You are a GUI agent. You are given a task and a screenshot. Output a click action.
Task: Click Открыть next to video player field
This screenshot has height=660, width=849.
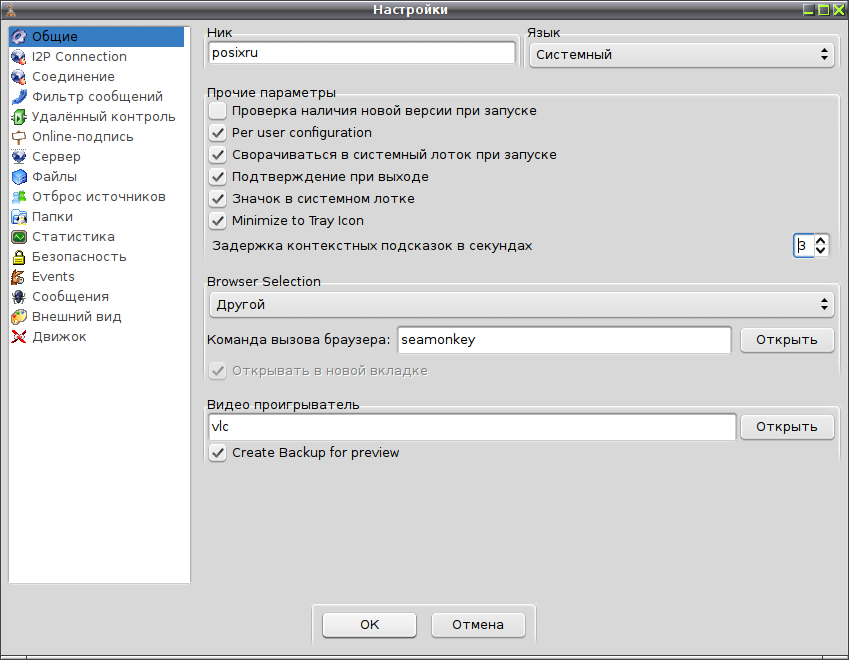(787, 427)
